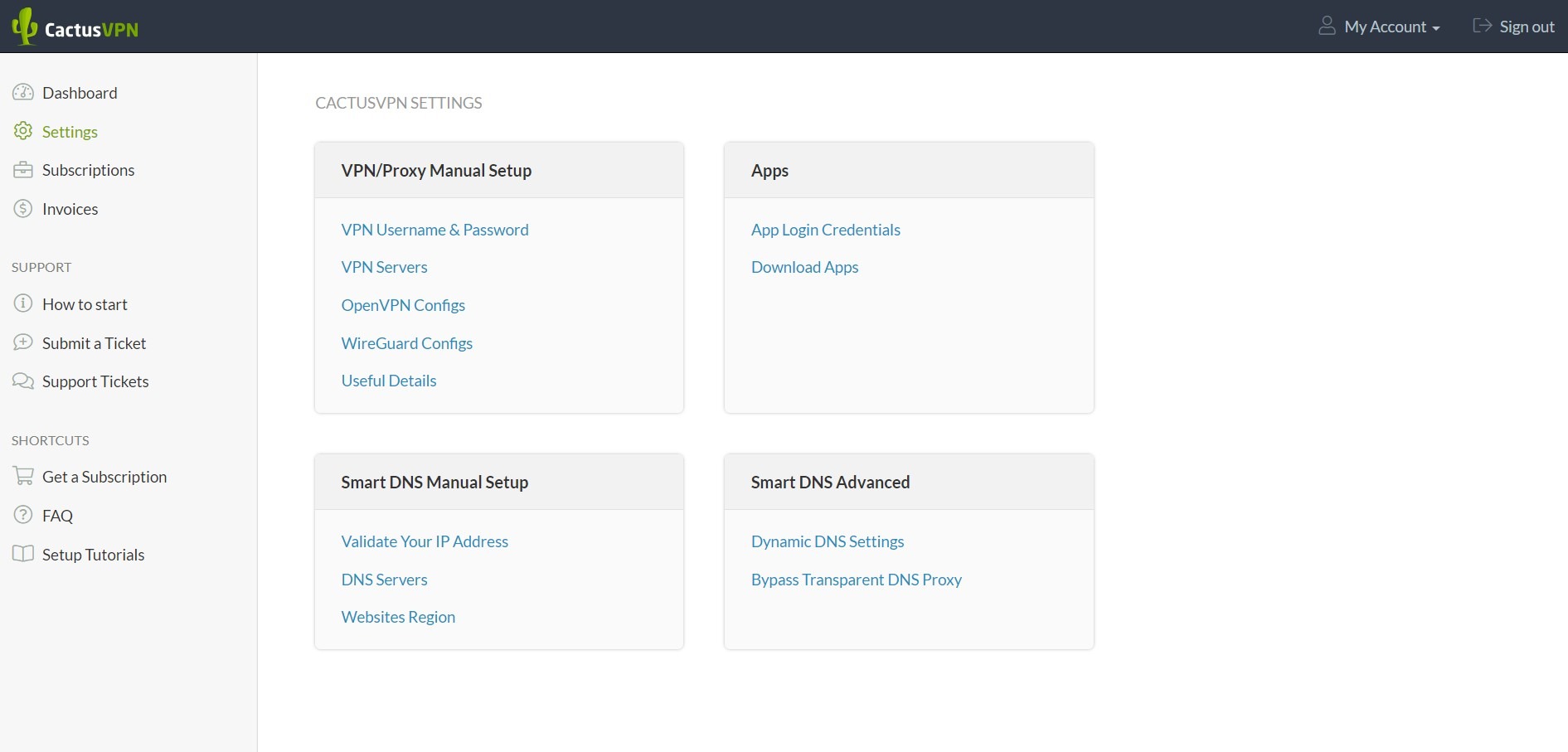1568x752 pixels.
Task: Validate Your IP Address
Action: point(425,541)
